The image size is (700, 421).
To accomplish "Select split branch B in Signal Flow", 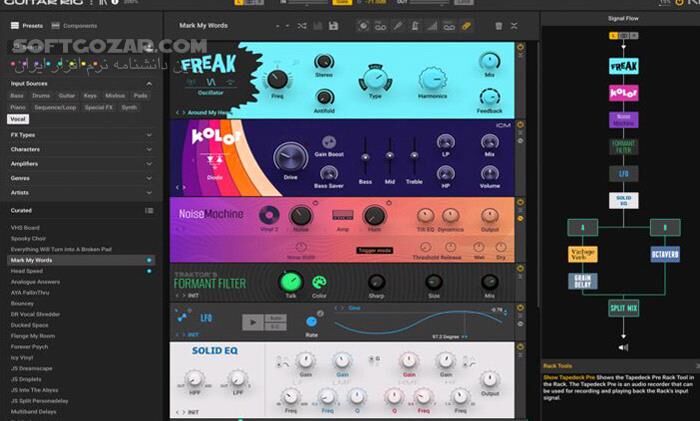I will point(665,227).
